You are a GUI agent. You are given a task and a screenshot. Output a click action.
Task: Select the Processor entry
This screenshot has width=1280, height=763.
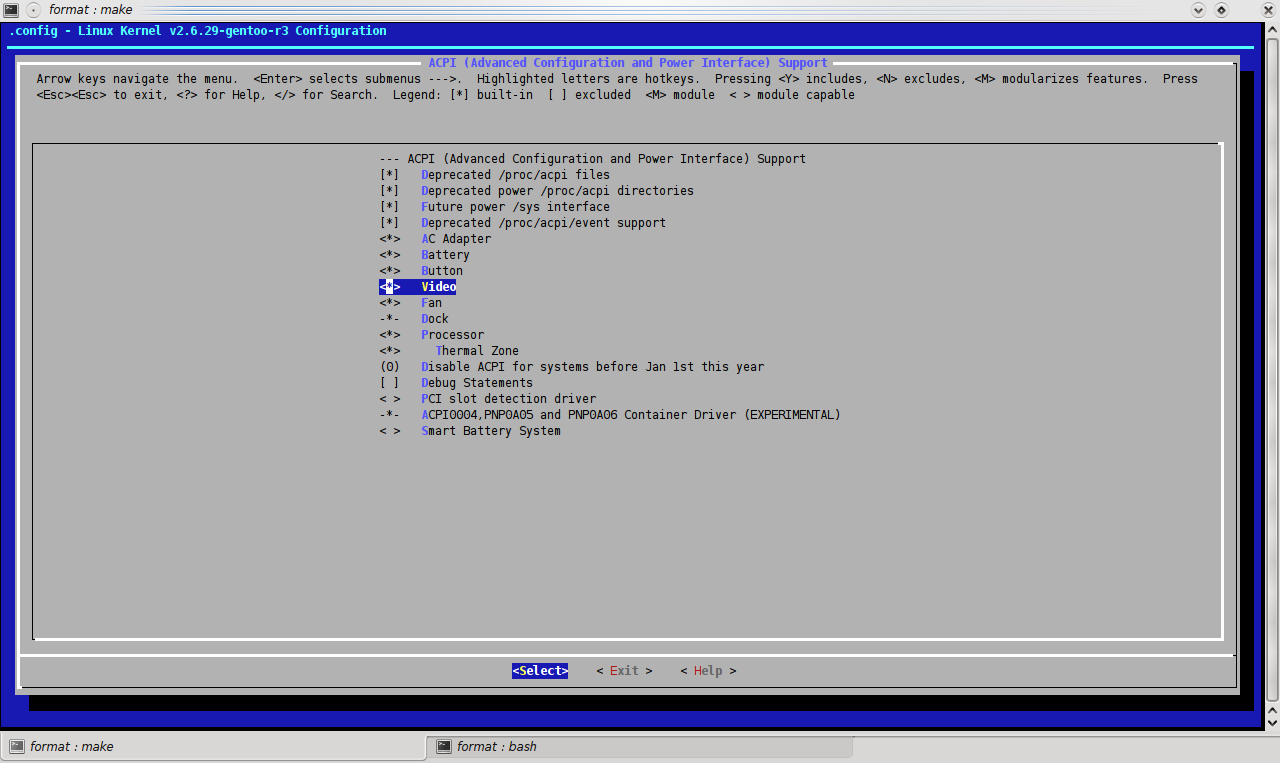431,335
